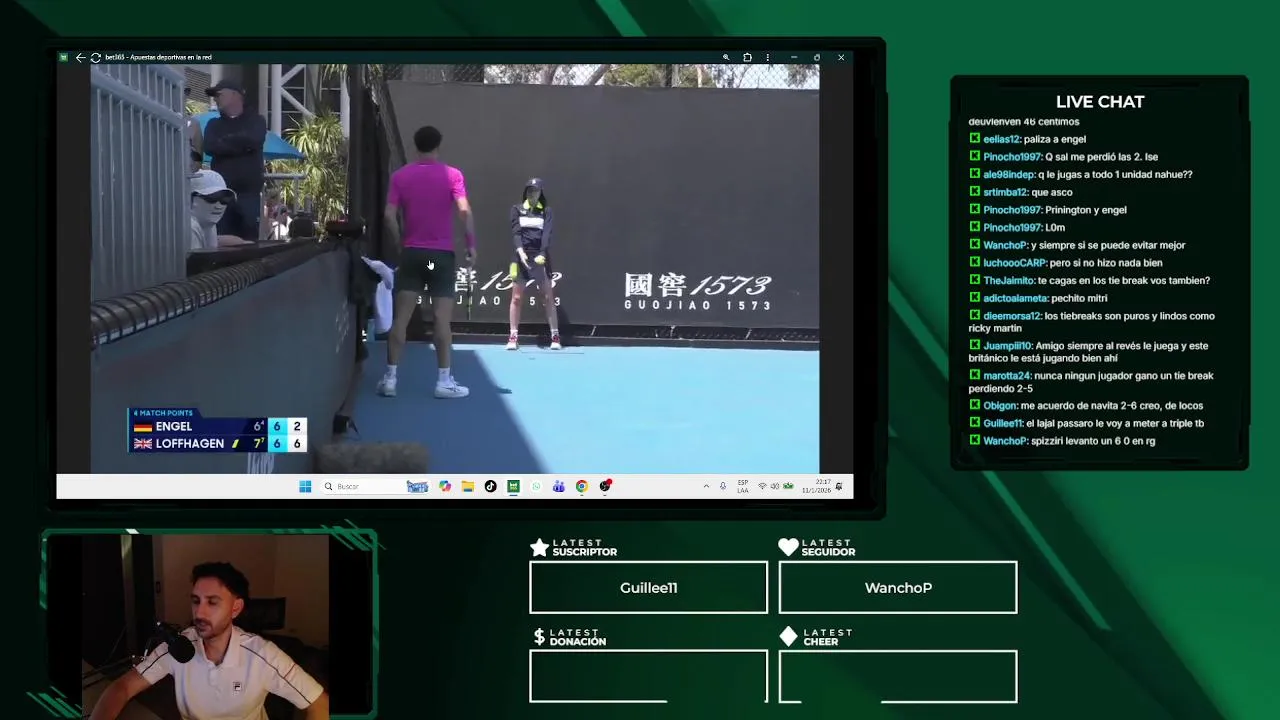The height and width of the screenshot is (720, 1280).
Task: Select diemorsa12's tiebreaks message
Action: coord(1092,322)
